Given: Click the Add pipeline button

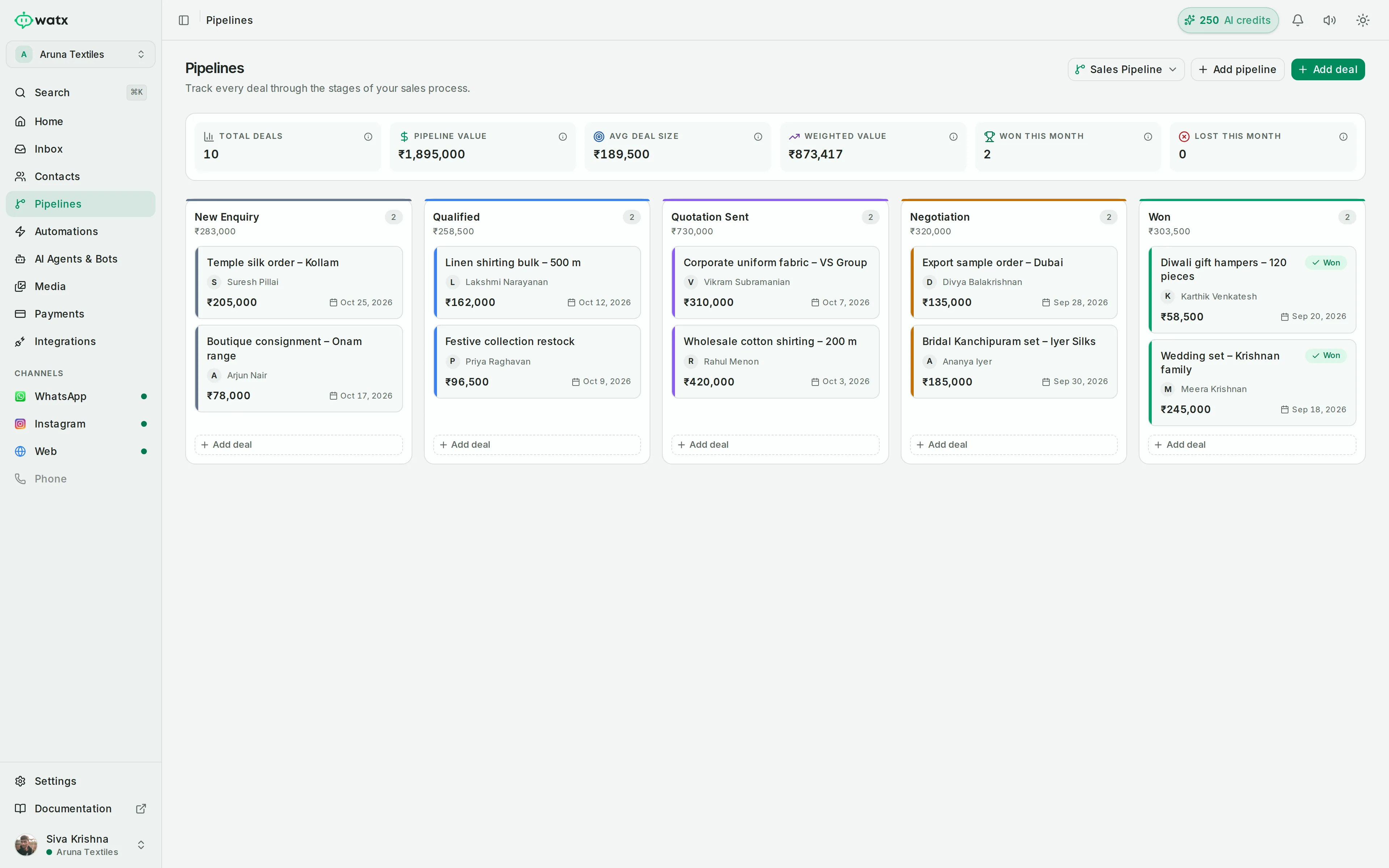Looking at the screenshot, I should tap(1237, 69).
